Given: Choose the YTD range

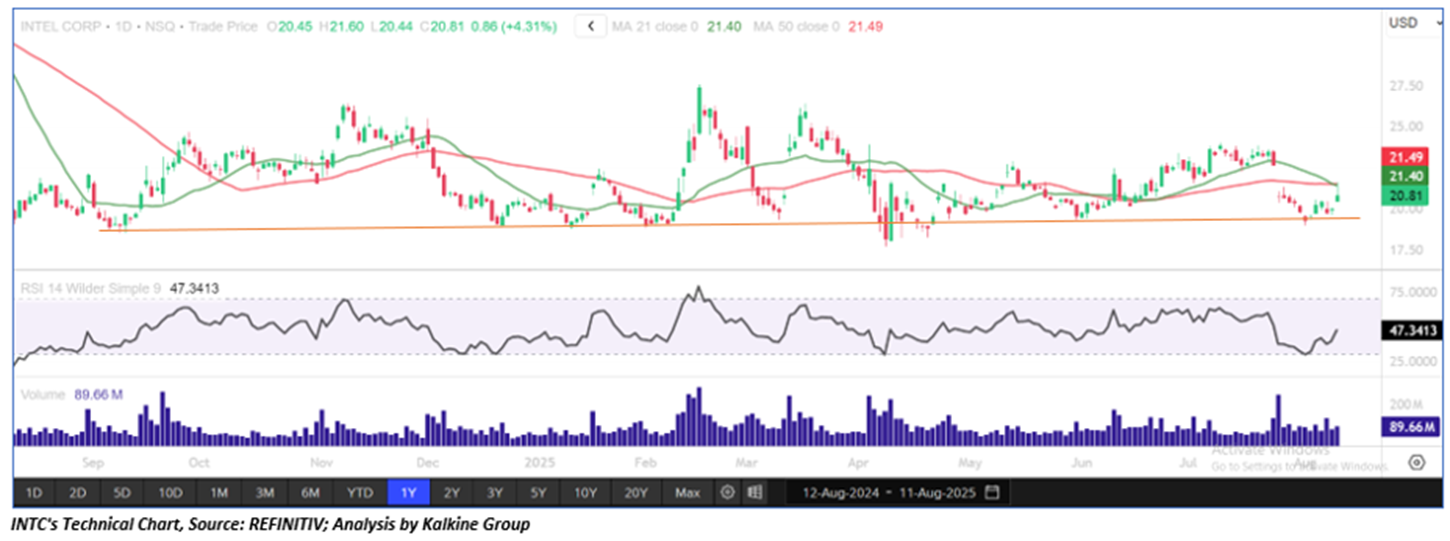Looking at the screenshot, I should pyautogui.click(x=360, y=493).
